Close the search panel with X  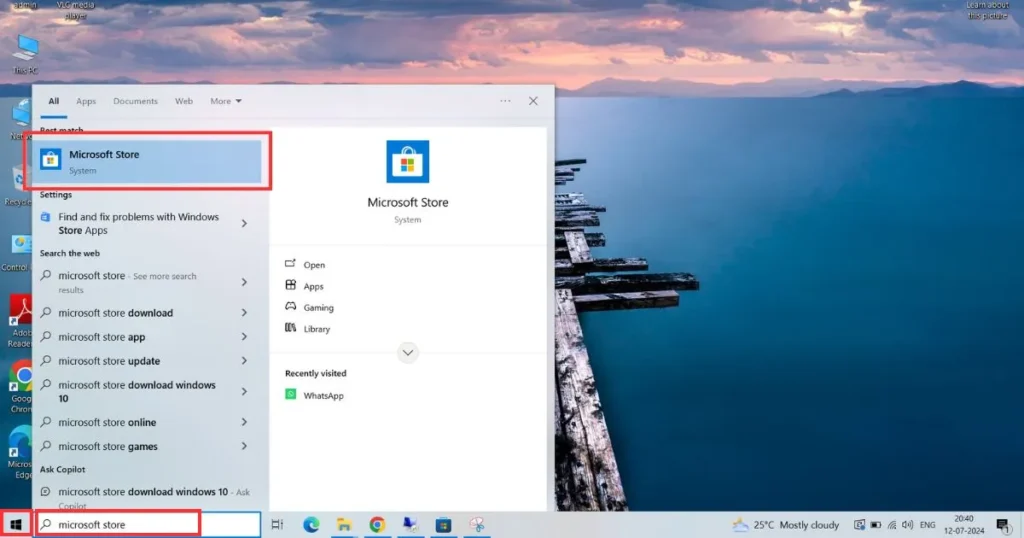pos(533,101)
